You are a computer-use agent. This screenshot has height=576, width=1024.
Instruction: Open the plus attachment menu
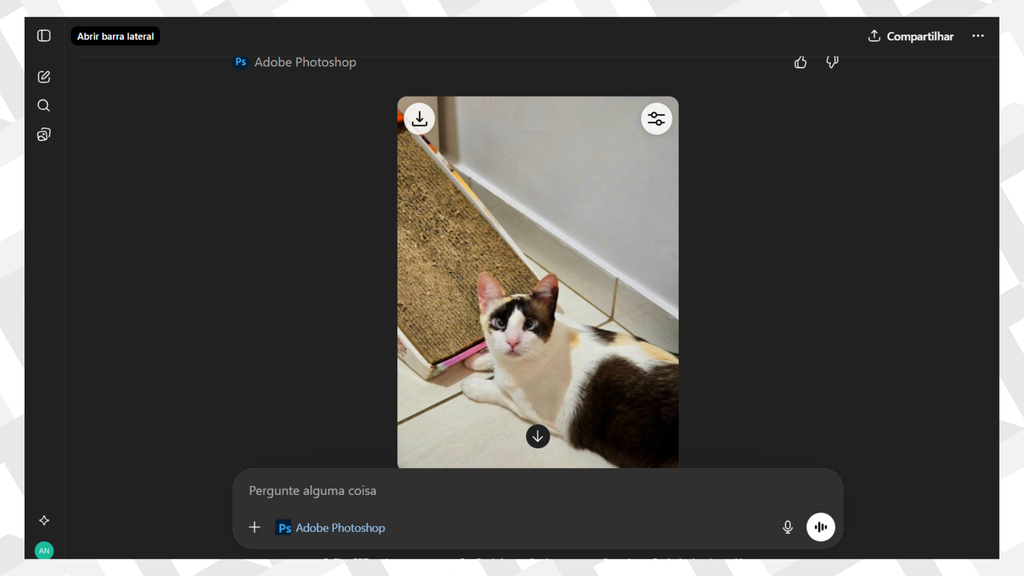[x=254, y=527]
